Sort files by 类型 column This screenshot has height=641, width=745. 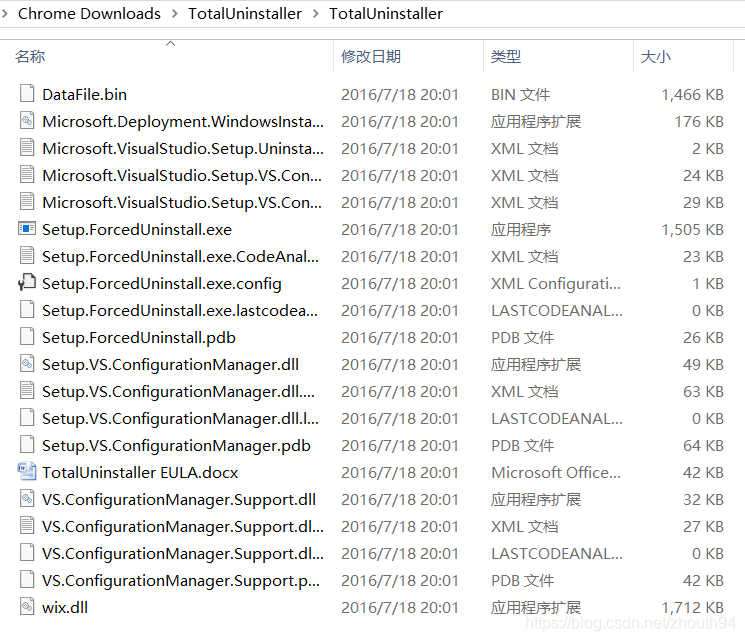(x=506, y=57)
